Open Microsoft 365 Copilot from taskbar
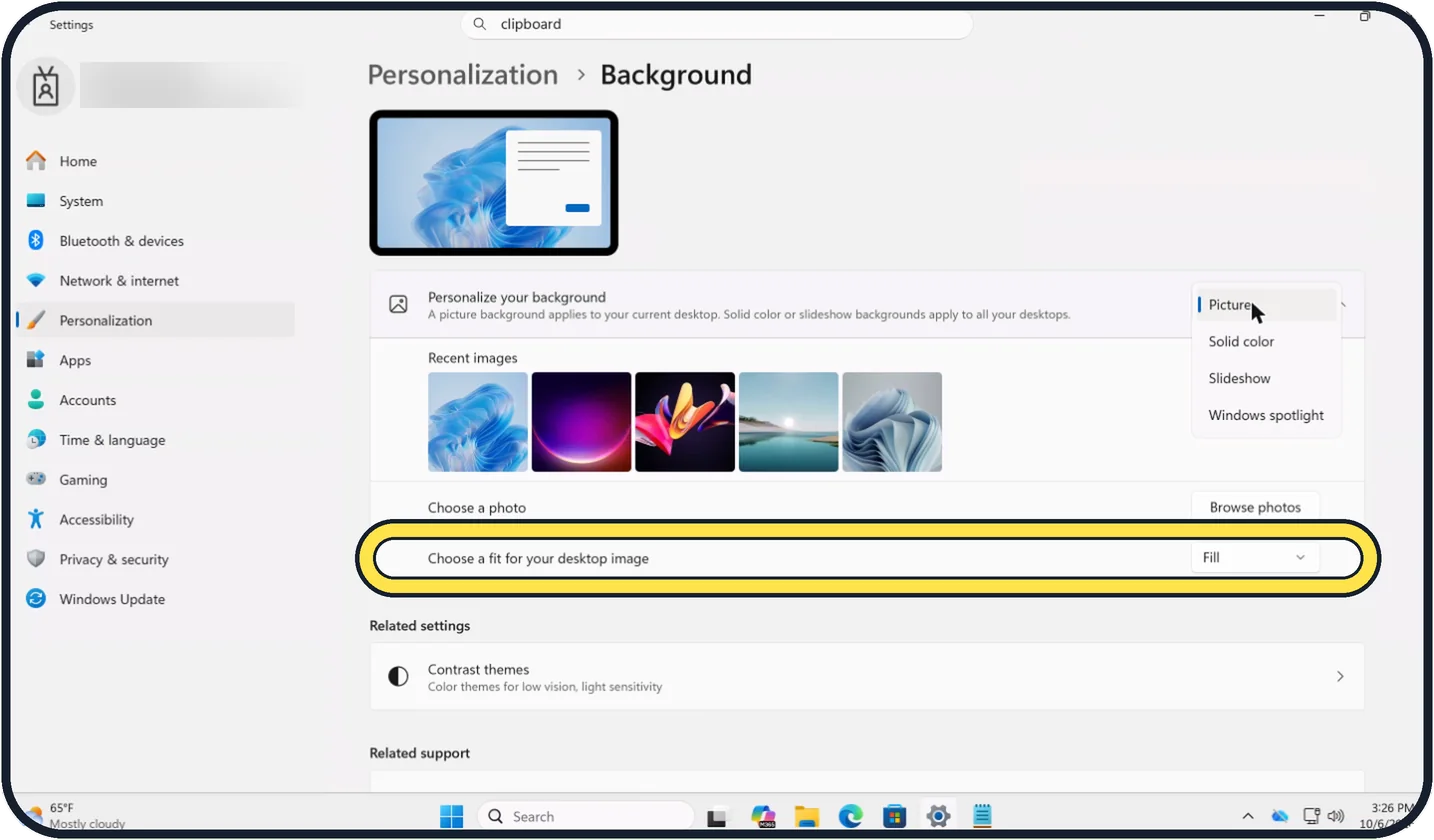 click(x=764, y=816)
